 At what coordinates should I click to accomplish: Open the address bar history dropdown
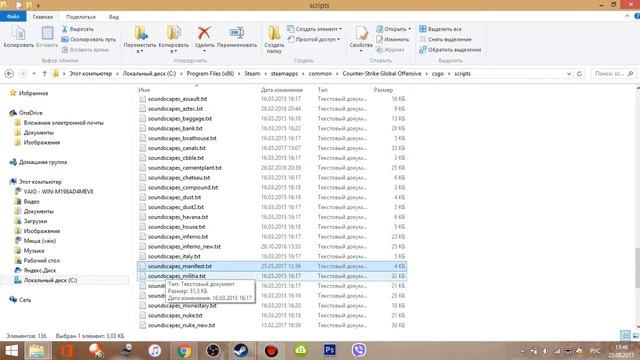pyautogui.click(x=569, y=74)
